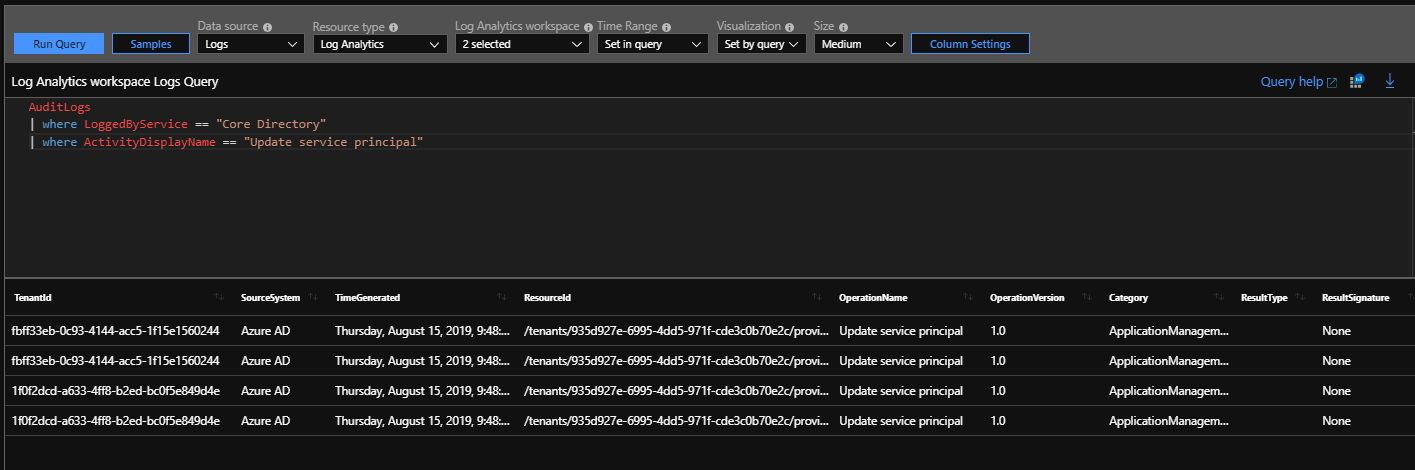Click the Data source info icon

pyautogui.click(x=267, y=27)
